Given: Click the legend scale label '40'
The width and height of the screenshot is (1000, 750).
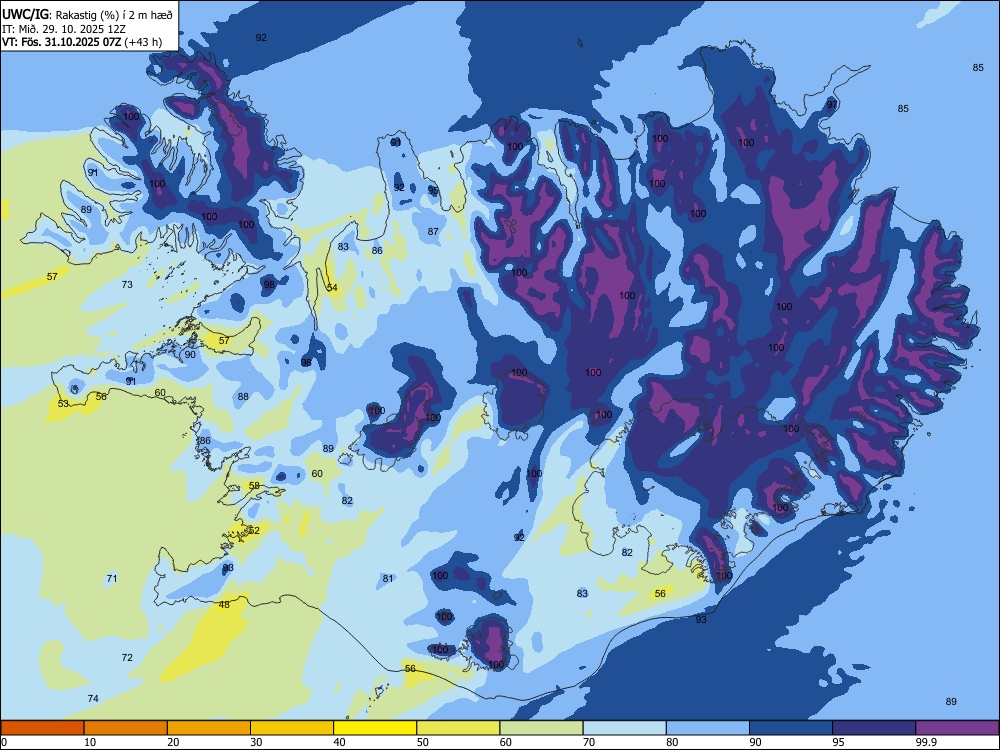Looking at the screenshot, I should click(340, 742).
